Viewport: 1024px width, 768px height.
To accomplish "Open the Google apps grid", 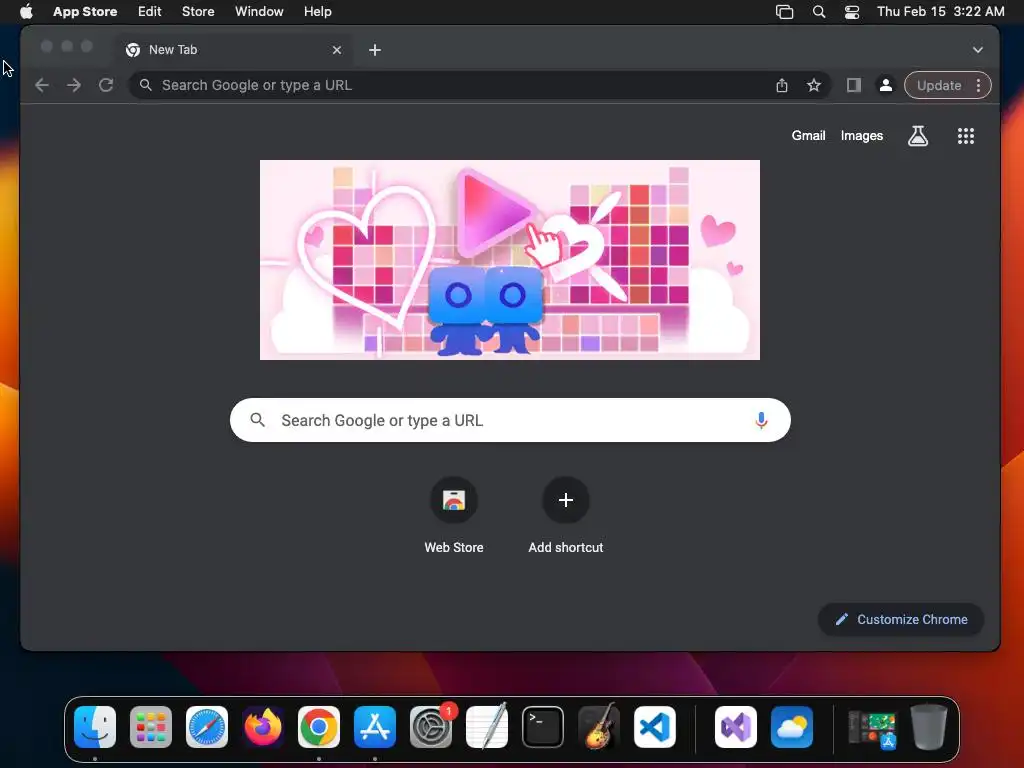I will click(x=966, y=136).
